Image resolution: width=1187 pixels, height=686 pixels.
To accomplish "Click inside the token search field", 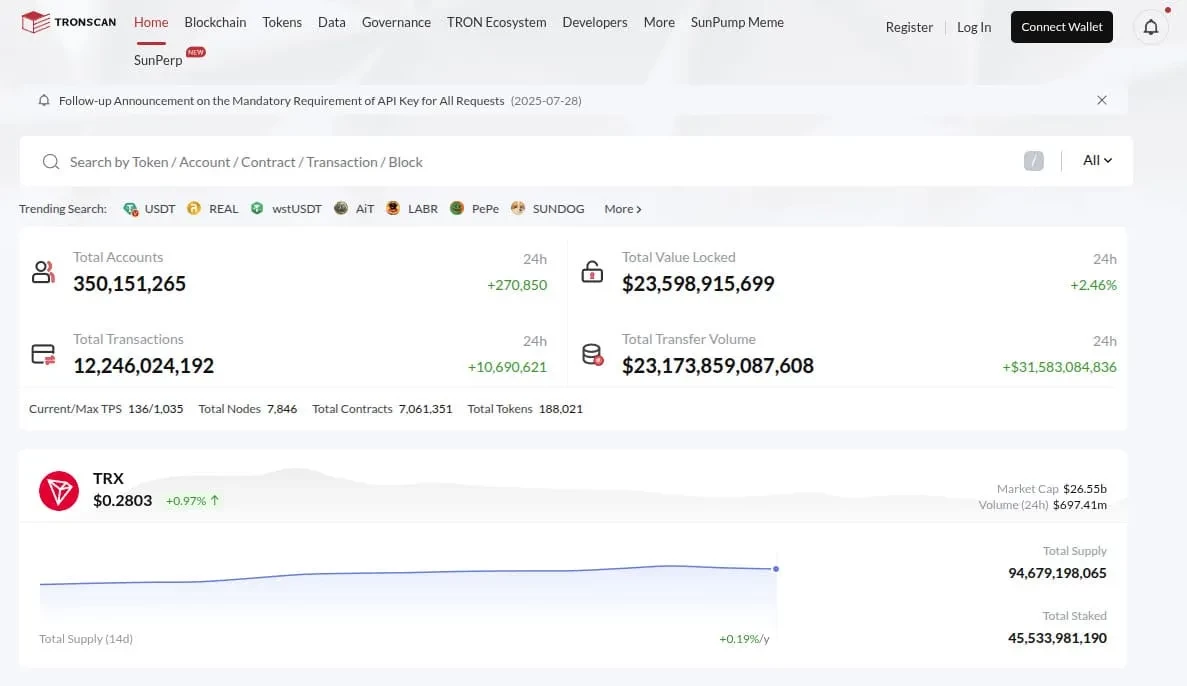I will coord(300,161).
